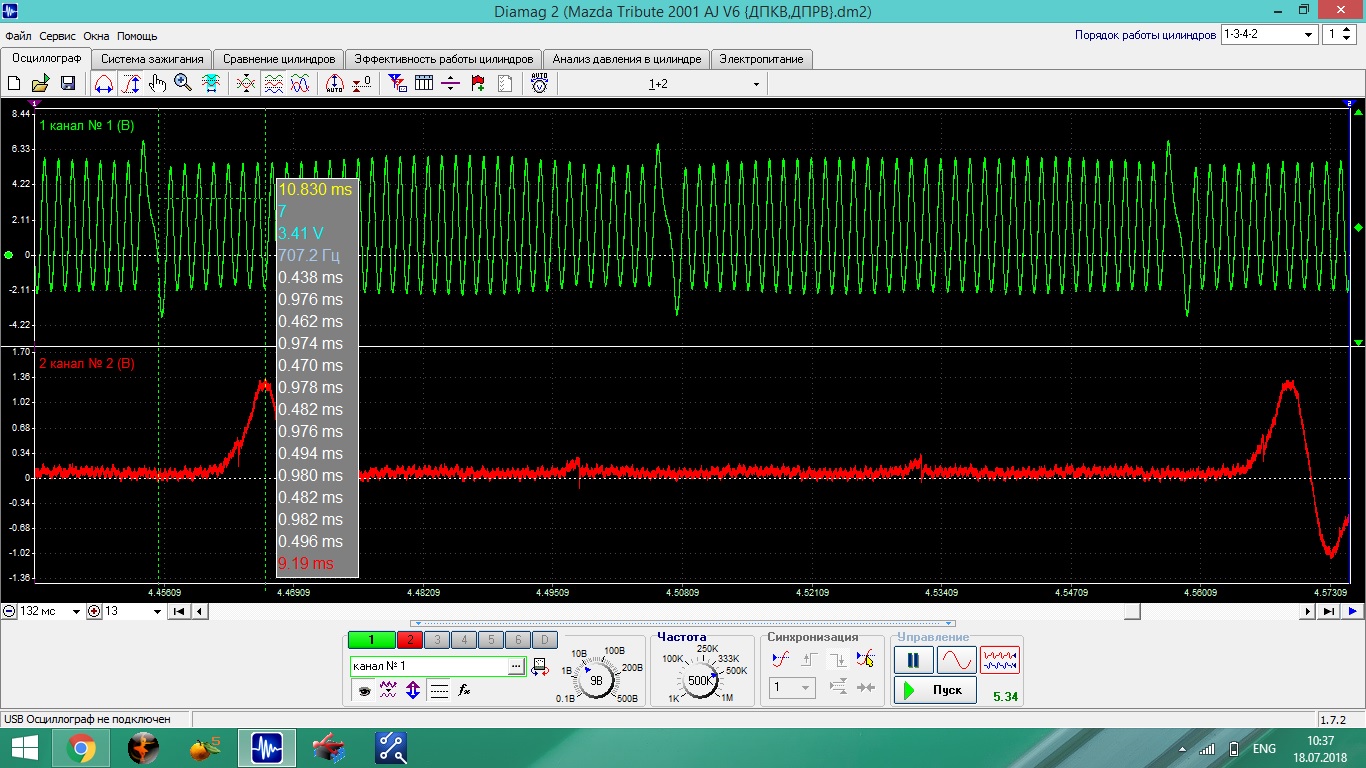Select the magnifier zoom tool
The image size is (1366, 768).
click(x=183, y=84)
